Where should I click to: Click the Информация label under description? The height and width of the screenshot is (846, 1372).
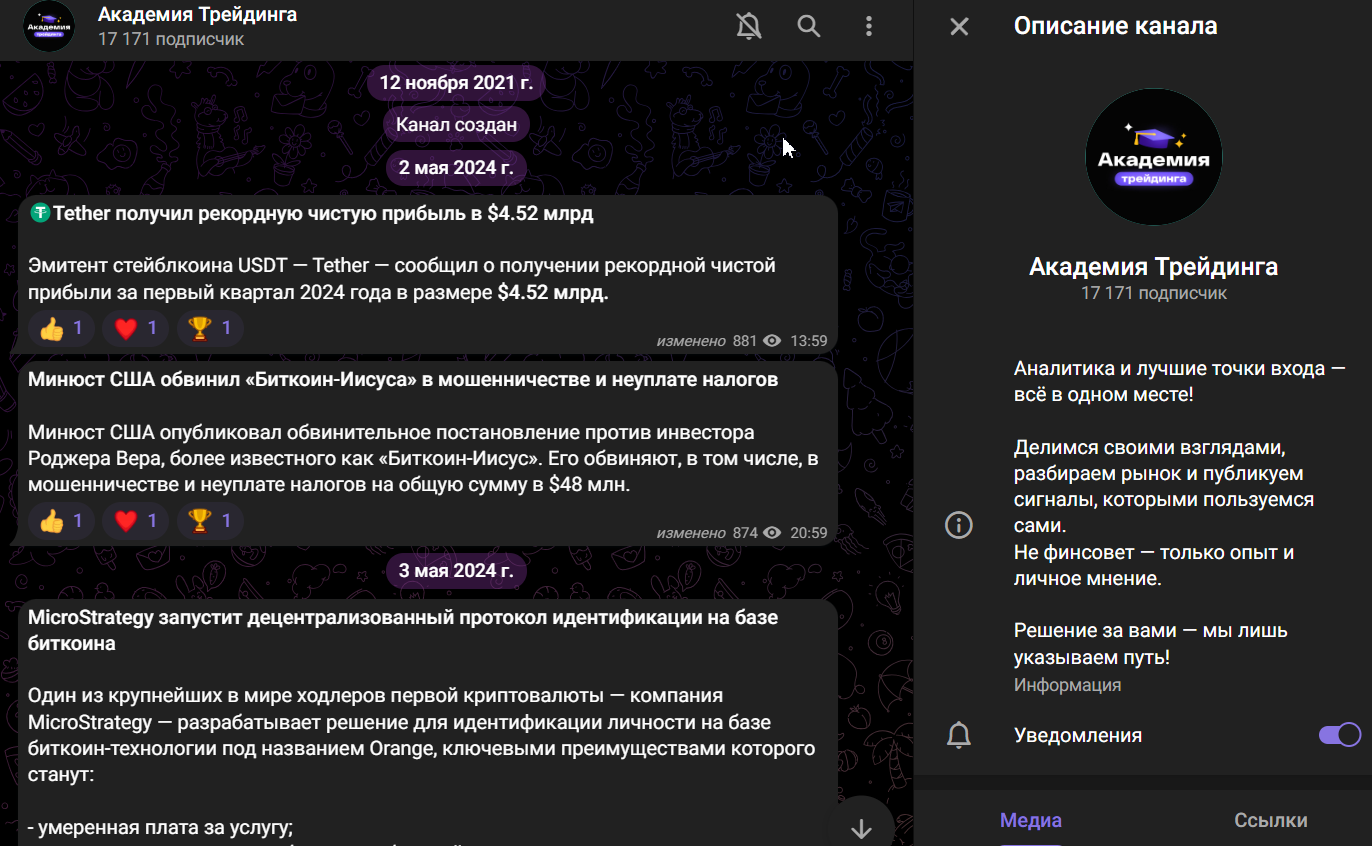point(1067,685)
